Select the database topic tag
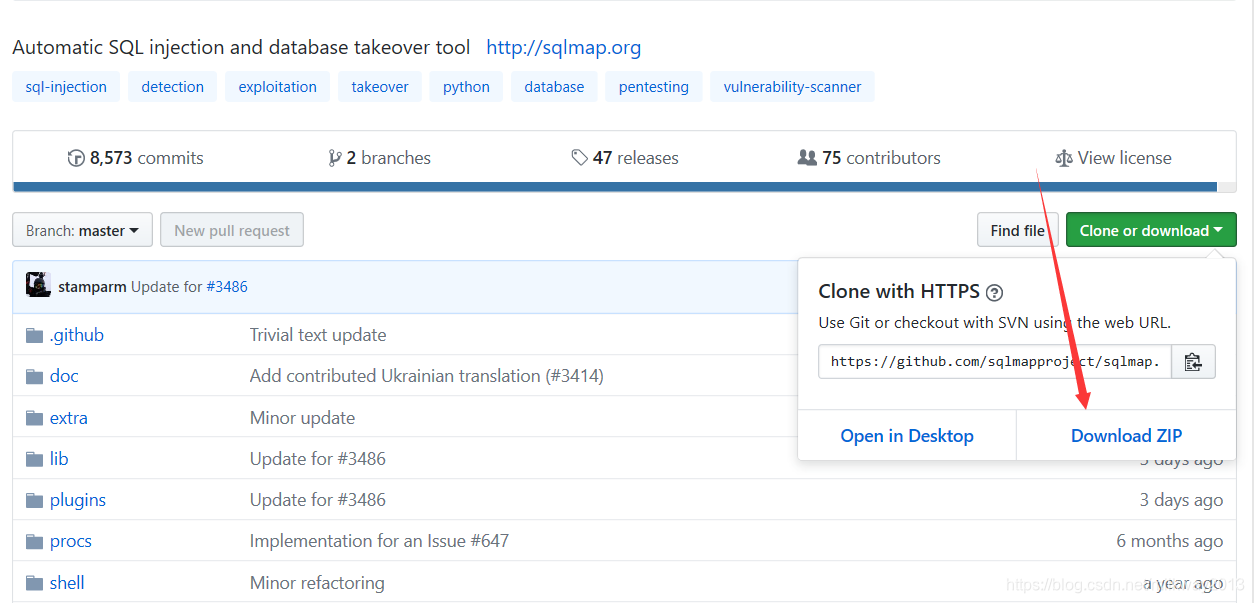The image size is (1254, 603). click(554, 87)
